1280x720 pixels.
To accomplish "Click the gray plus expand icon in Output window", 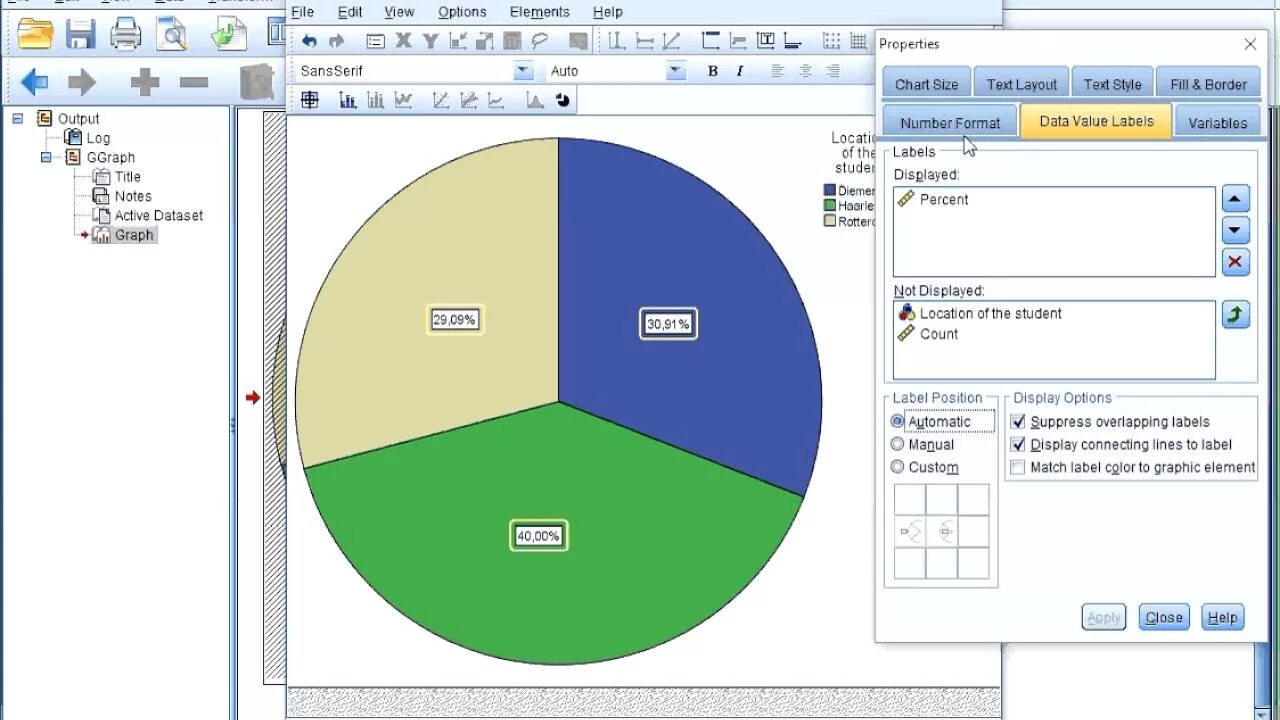I will click(x=145, y=82).
